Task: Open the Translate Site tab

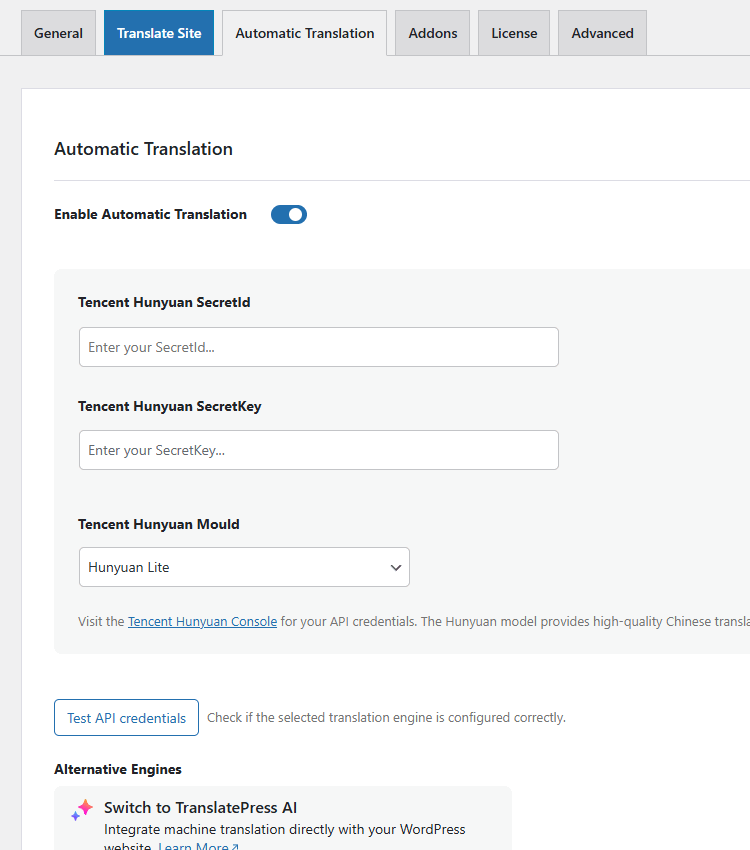Action: click(x=159, y=33)
